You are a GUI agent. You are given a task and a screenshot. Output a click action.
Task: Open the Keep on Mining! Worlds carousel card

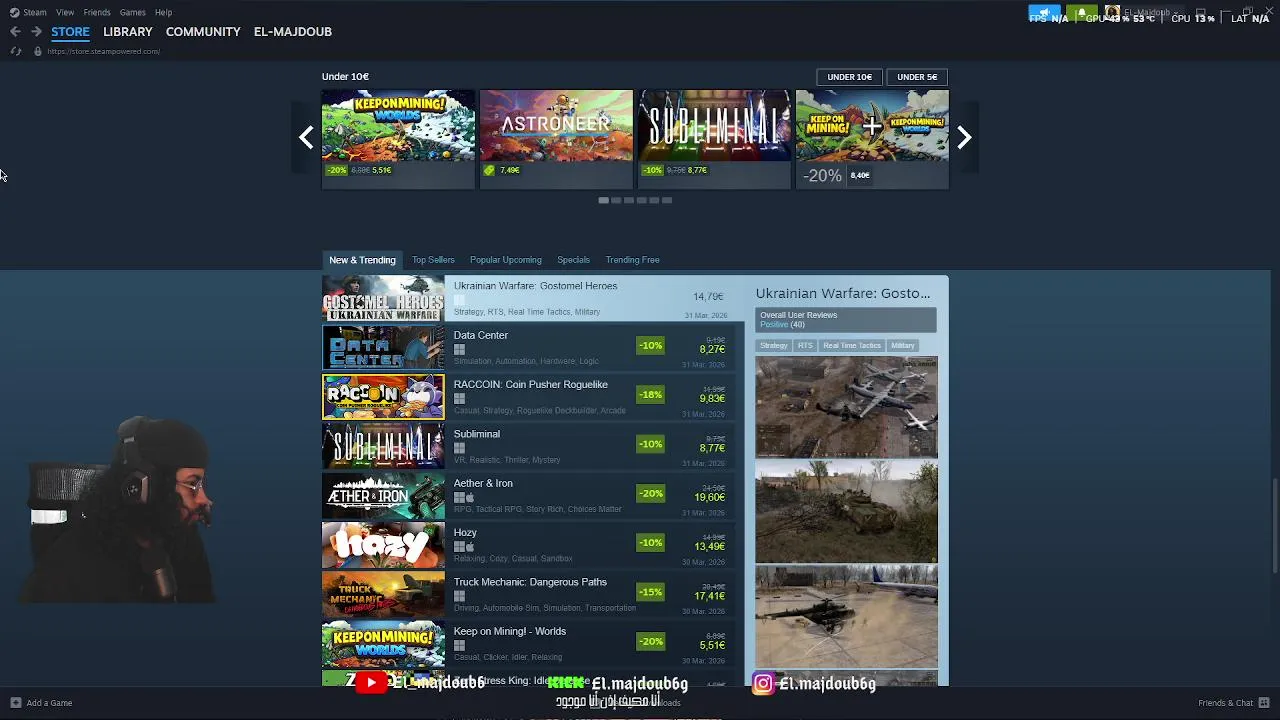pyautogui.click(x=398, y=138)
